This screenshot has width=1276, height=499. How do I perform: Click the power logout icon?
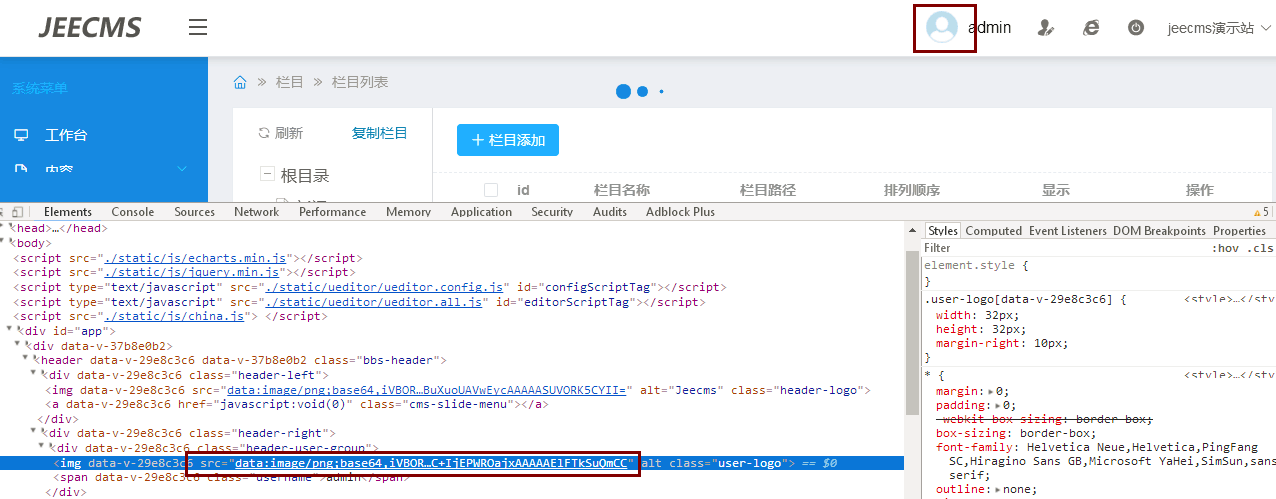click(1136, 28)
